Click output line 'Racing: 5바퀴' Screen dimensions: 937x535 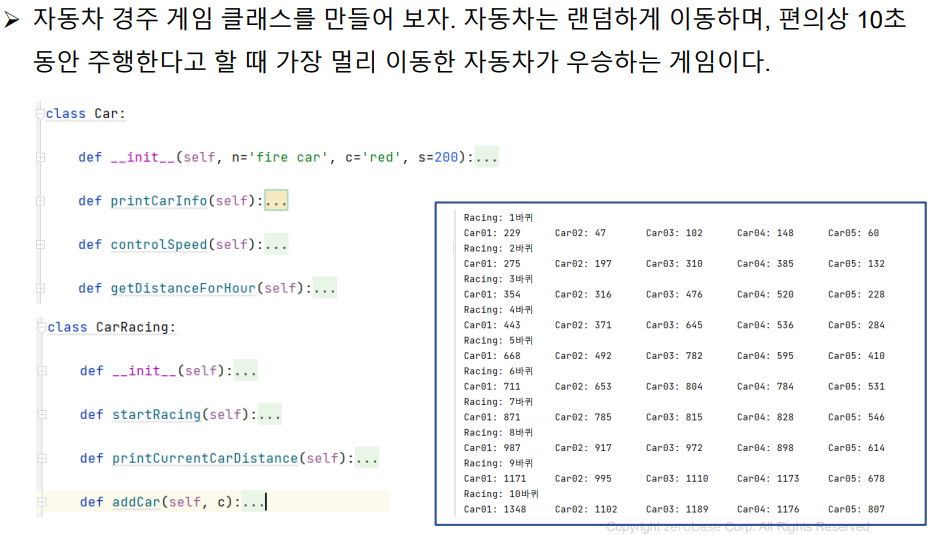[x=498, y=340]
